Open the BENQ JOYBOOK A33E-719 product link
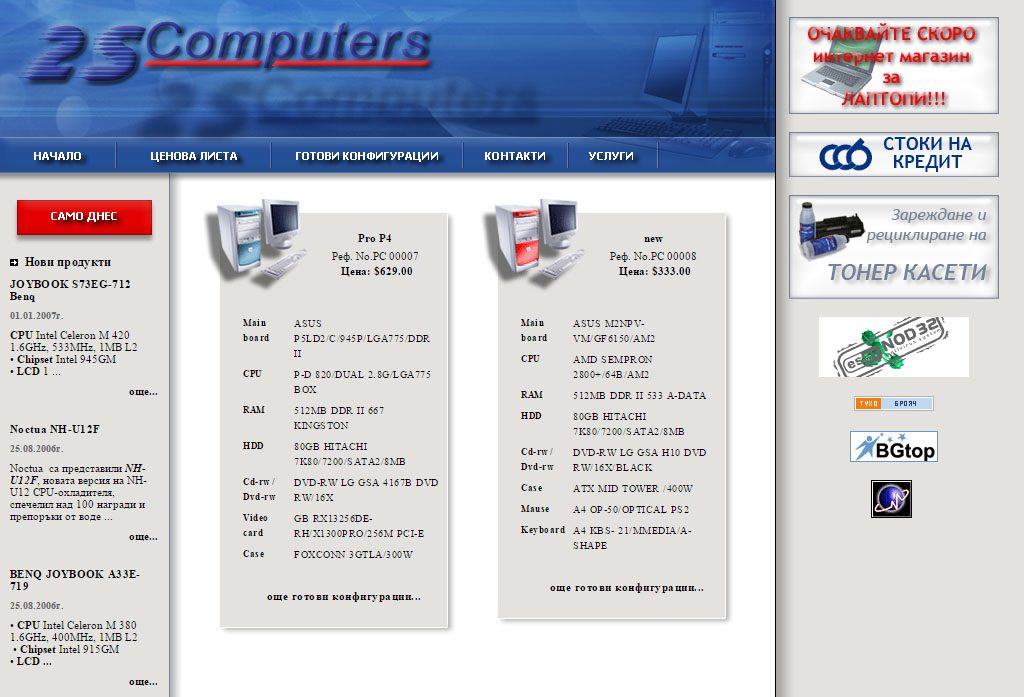 click(x=75, y=580)
